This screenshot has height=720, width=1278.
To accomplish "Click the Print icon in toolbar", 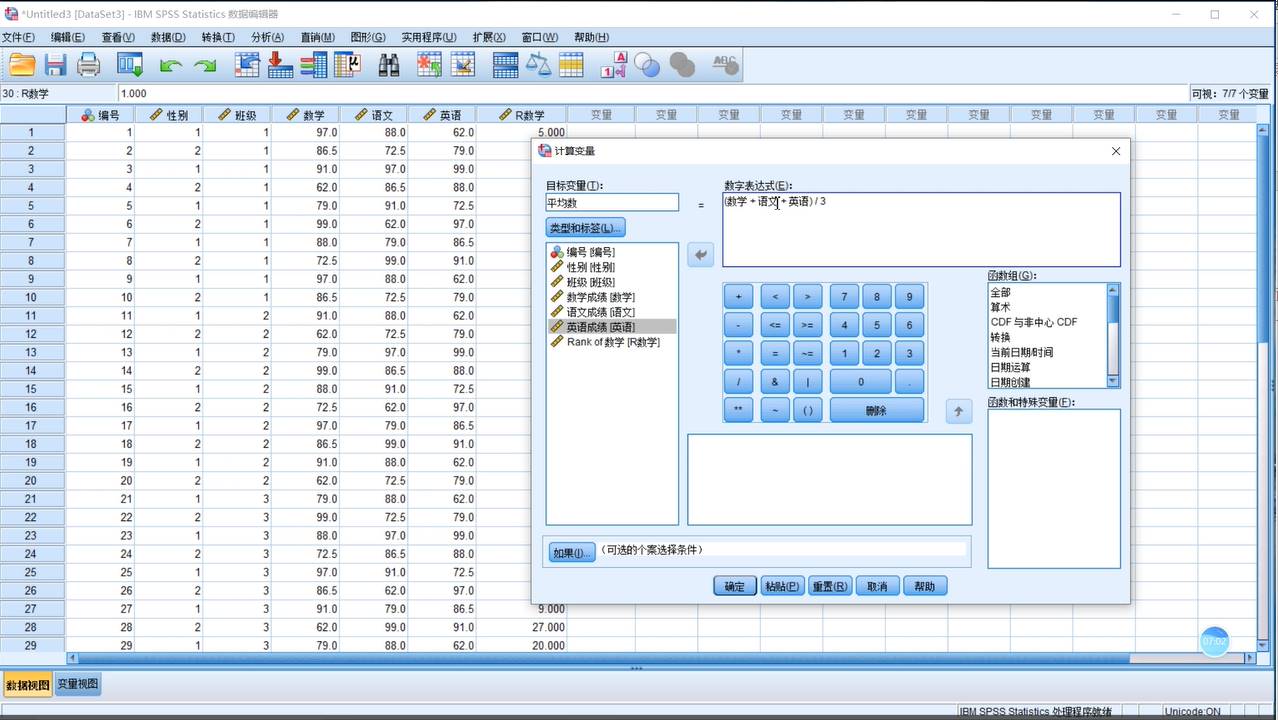I will pos(89,65).
